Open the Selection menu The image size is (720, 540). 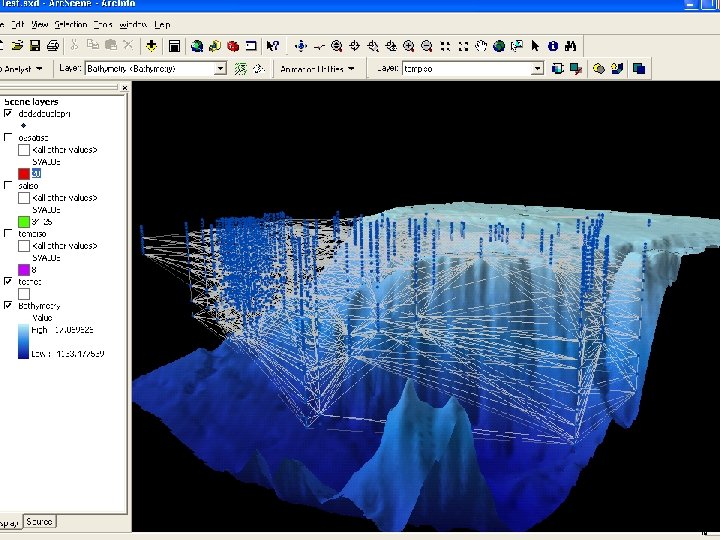coord(71,24)
